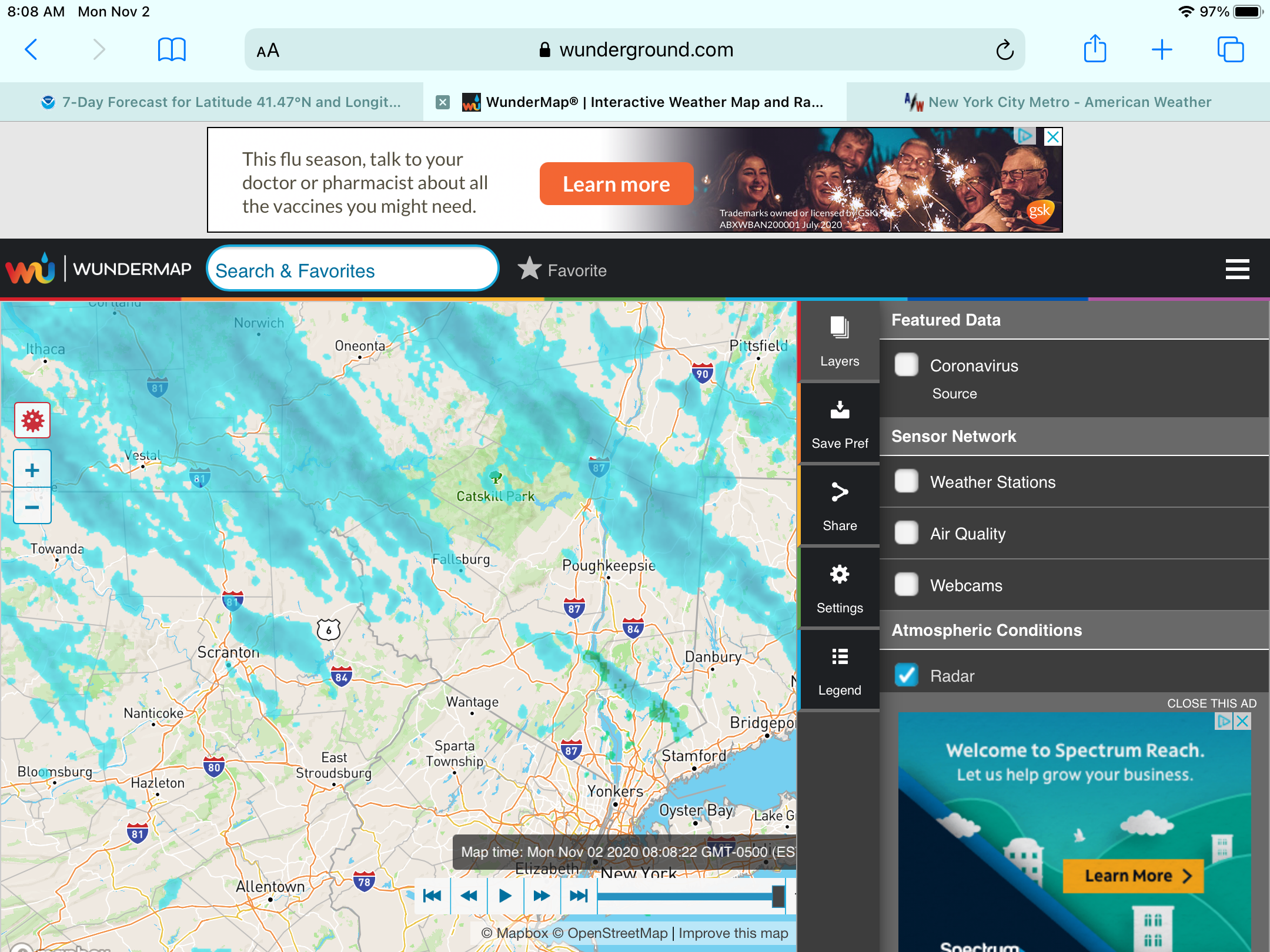The image size is (1270, 952).
Task: Click Learn more in flu ad
Action: click(x=616, y=184)
